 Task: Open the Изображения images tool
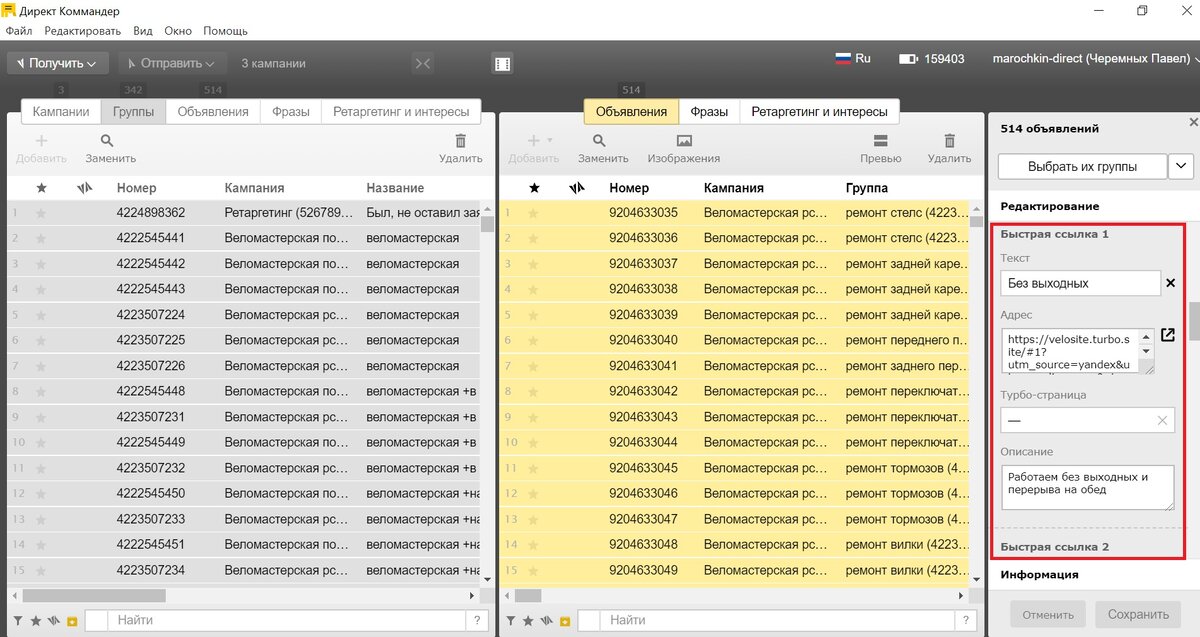pos(684,141)
